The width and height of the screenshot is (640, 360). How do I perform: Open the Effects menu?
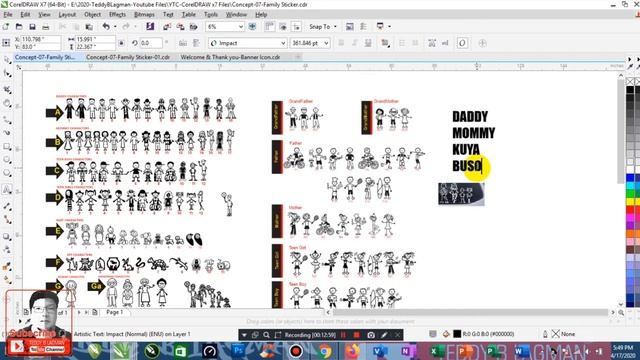(x=117, y=14)
